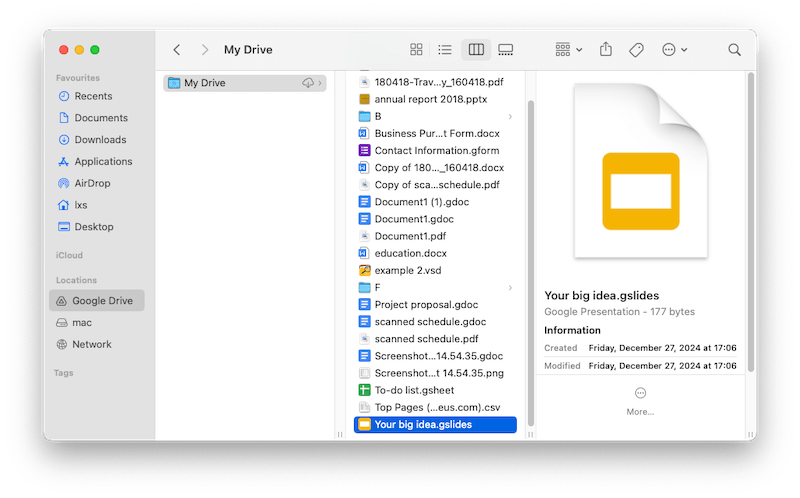Switch to column view
The image size is (800, 498).
pos(476,49)
